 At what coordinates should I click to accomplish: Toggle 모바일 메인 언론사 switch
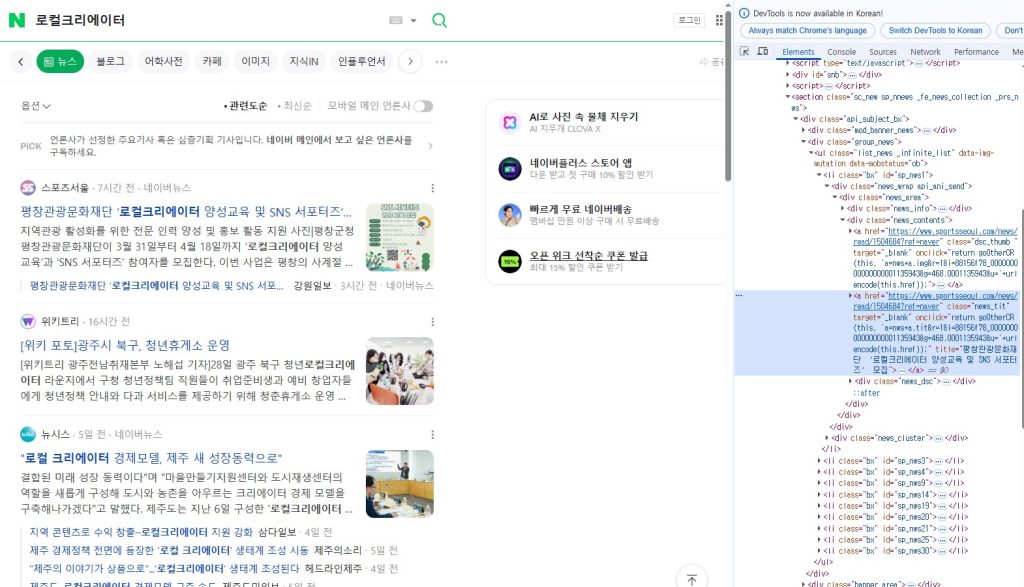(423, 106)
